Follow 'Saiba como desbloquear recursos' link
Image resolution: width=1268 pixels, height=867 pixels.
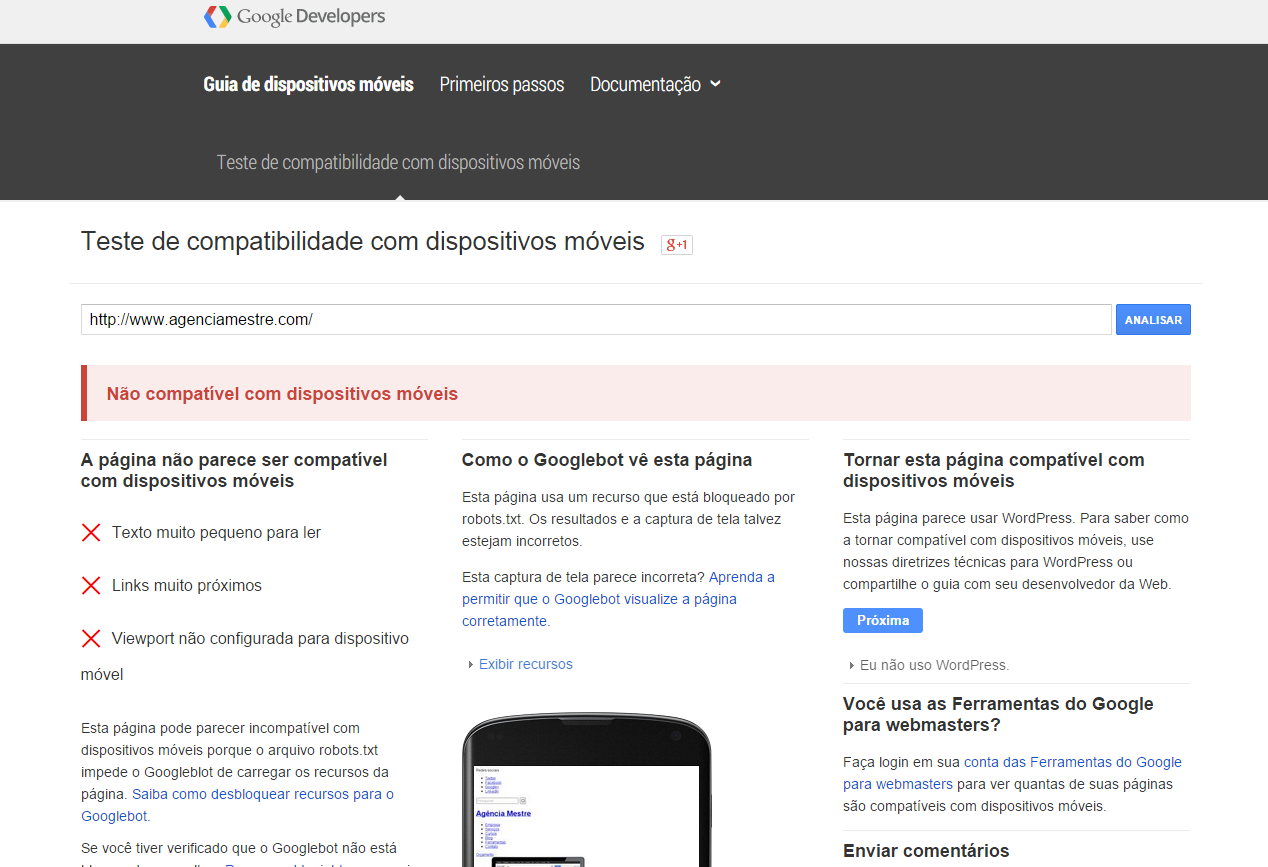pyautogui.click(x=262, y=794)
